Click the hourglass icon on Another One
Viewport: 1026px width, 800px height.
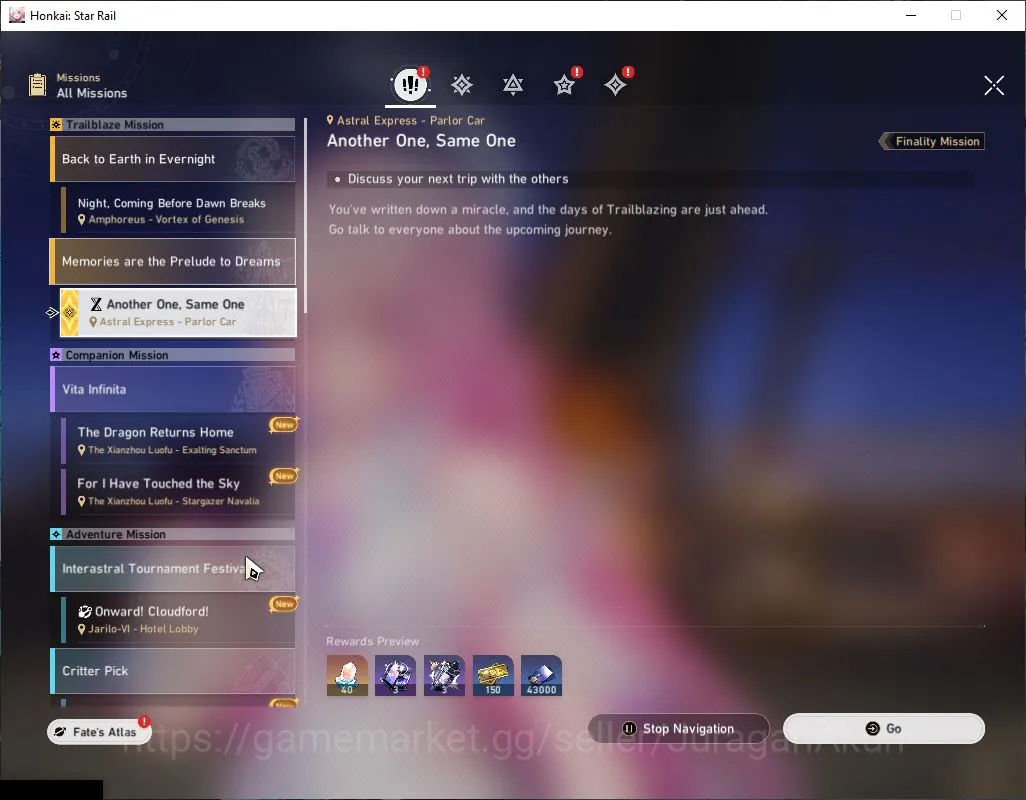[96, 304]
